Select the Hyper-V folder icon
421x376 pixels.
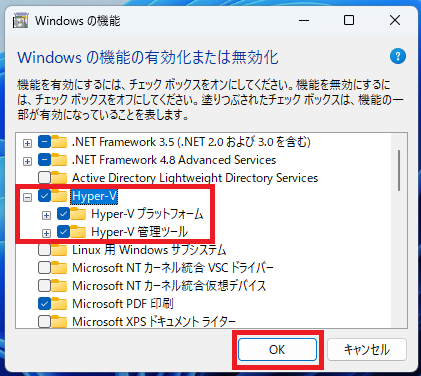(x=59, y=196)
